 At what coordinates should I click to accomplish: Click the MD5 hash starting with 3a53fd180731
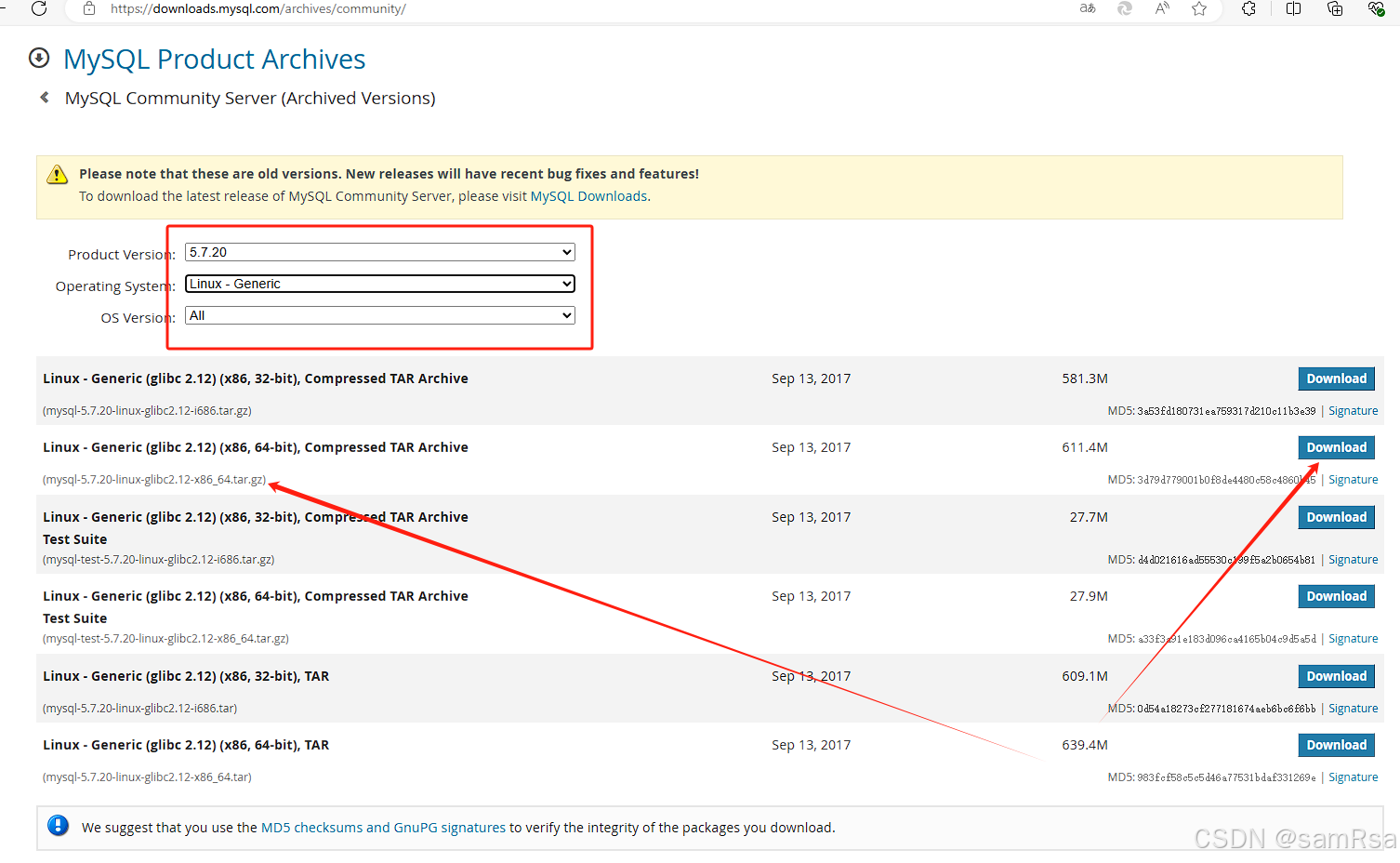pyautogui.click(x=1226, y=411)
